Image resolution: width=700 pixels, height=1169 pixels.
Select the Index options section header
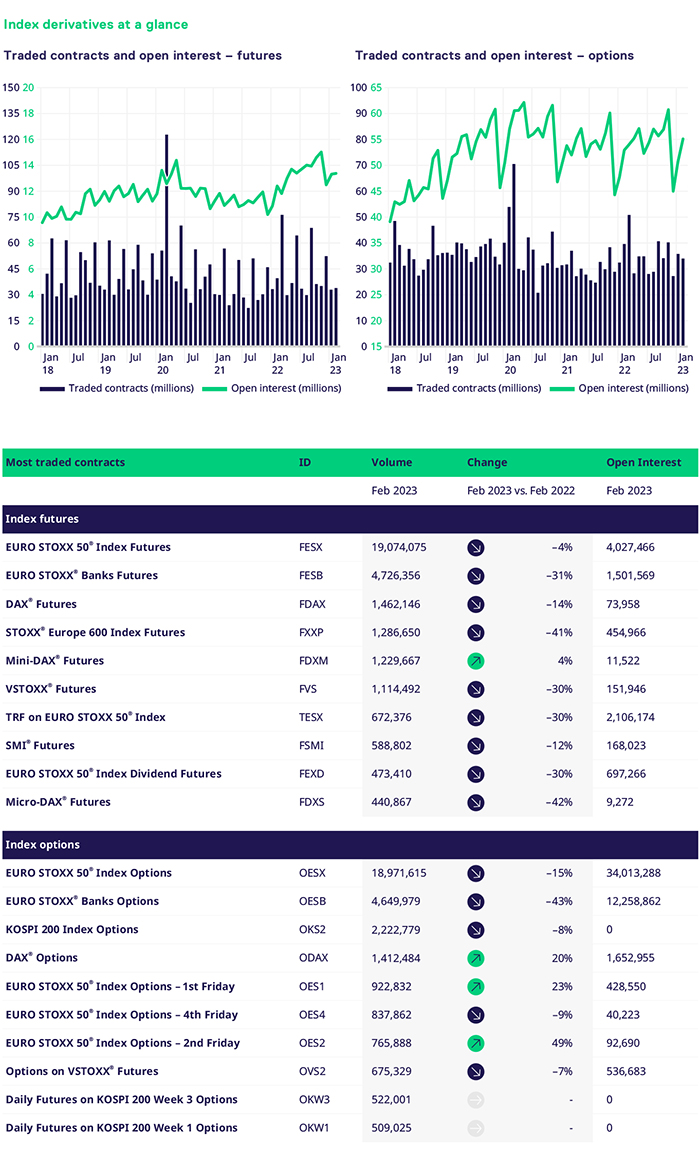coord(349,844)
